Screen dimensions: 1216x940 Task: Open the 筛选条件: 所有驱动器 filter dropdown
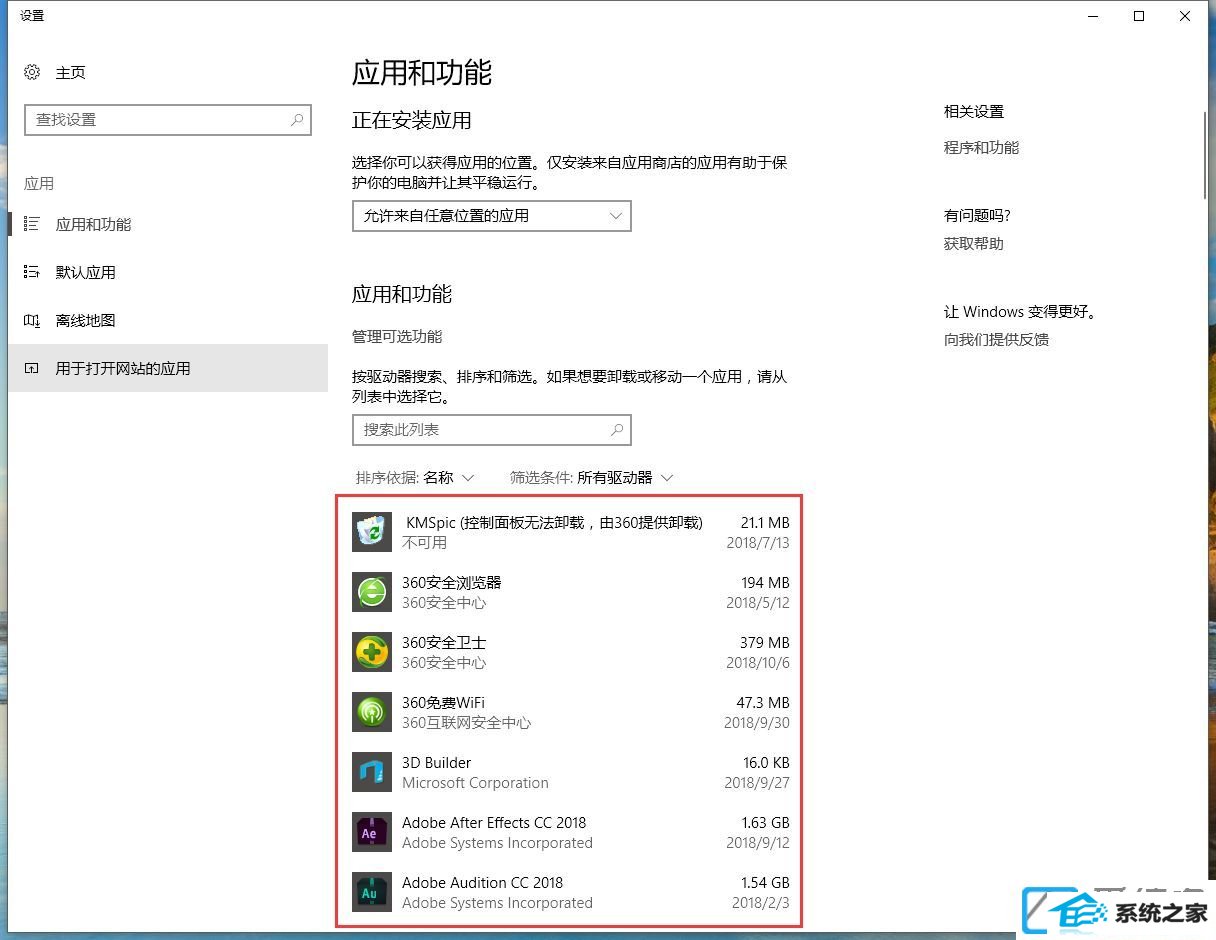pos(592,478)
